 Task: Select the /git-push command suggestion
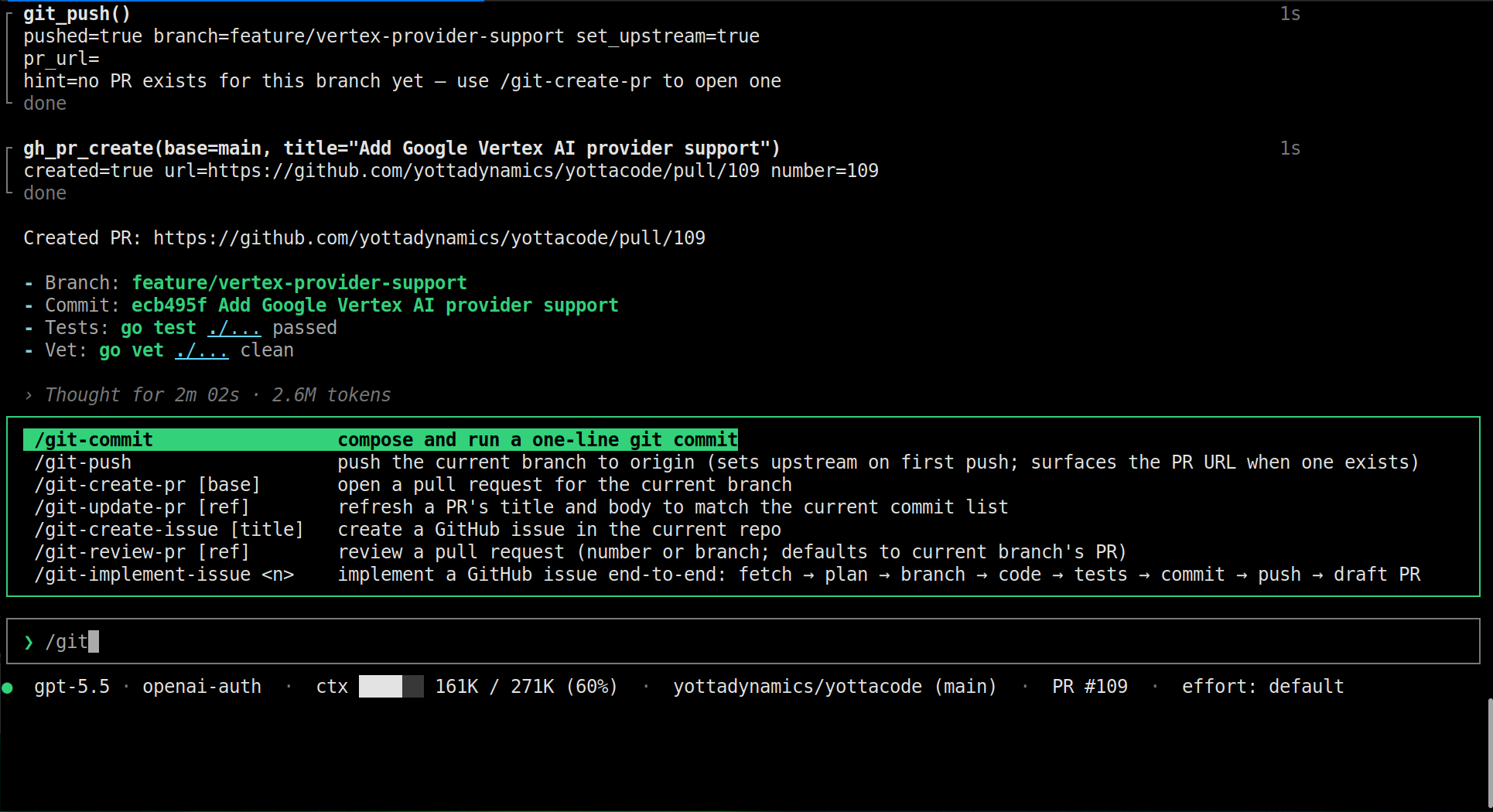(x=726, y=462)
